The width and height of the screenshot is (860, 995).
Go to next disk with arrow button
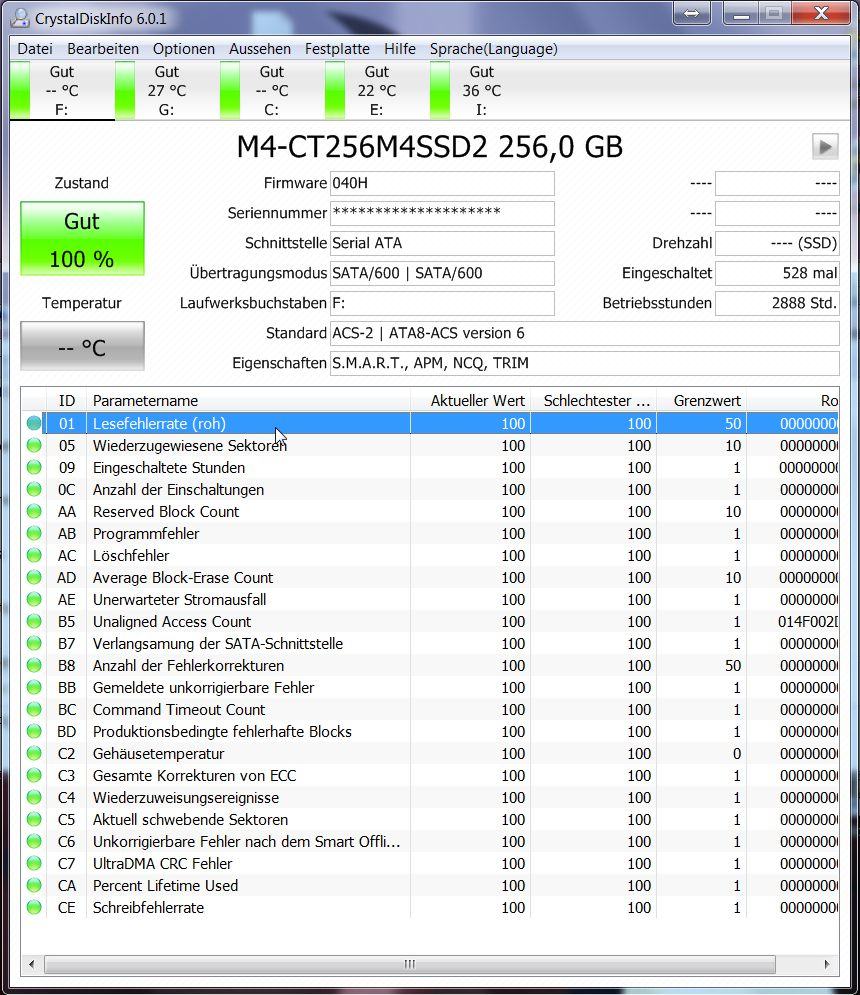(x=825, y=147)
